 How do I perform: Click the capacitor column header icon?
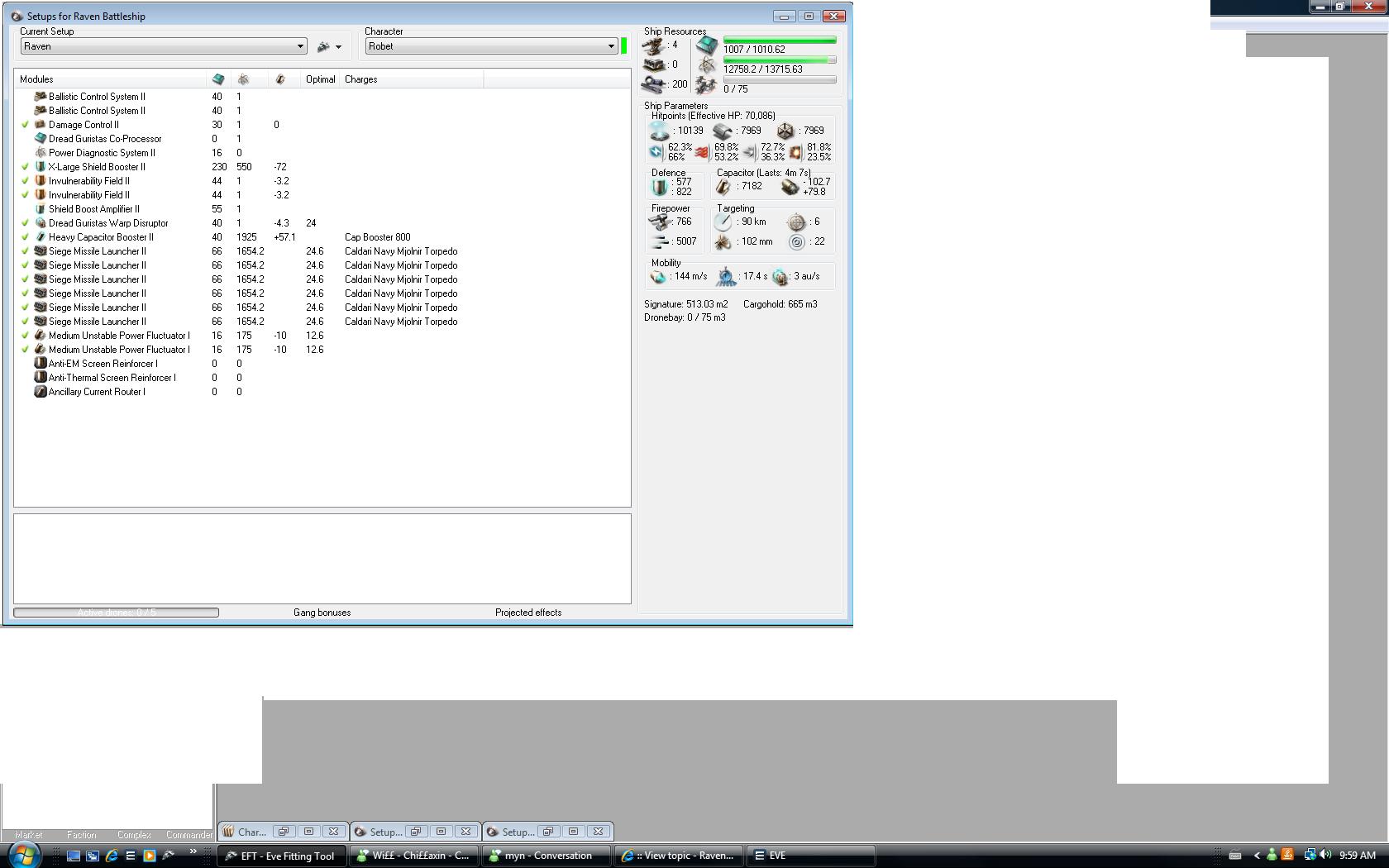tap(280, 79)
